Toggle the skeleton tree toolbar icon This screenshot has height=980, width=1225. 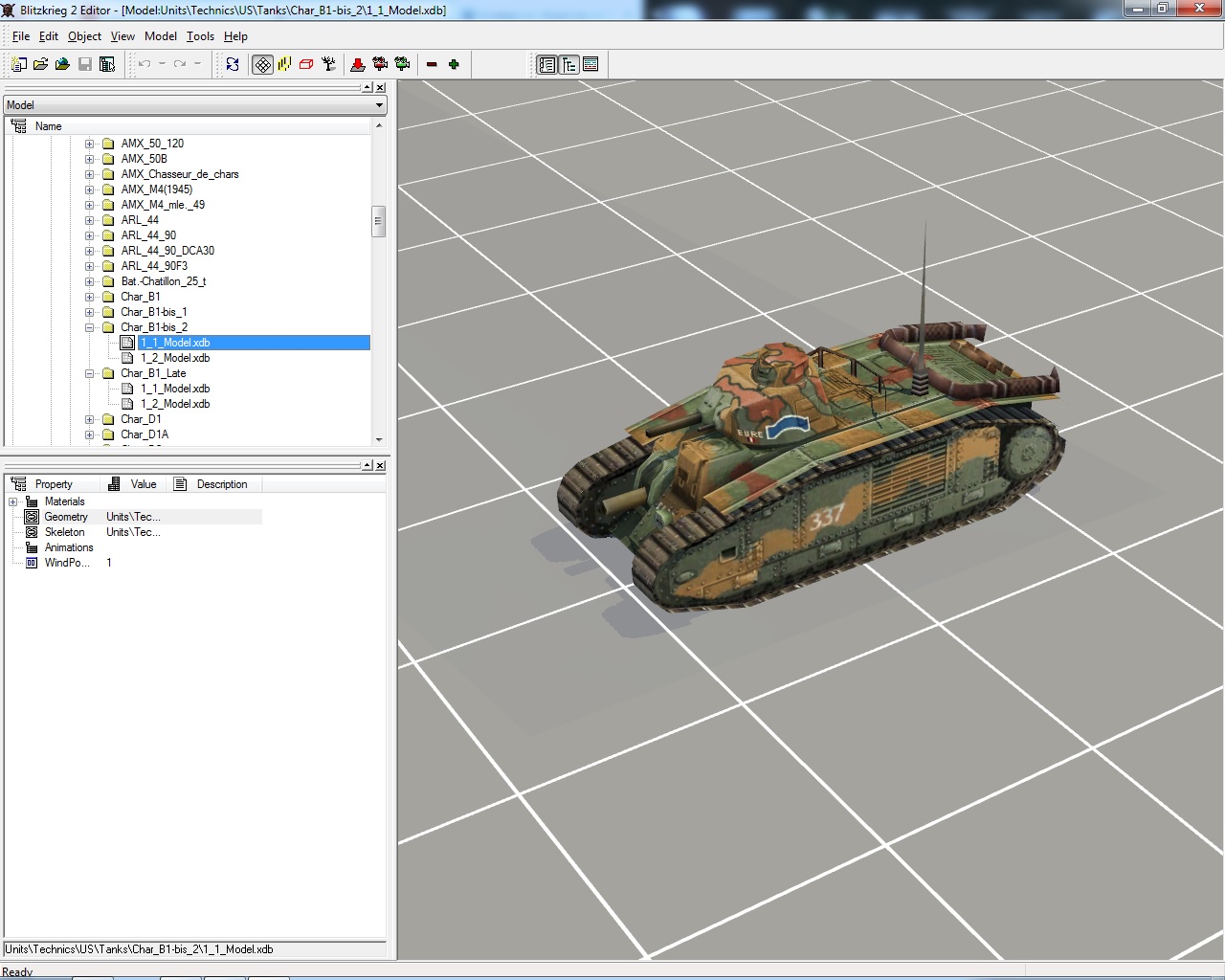pos(328,64)
